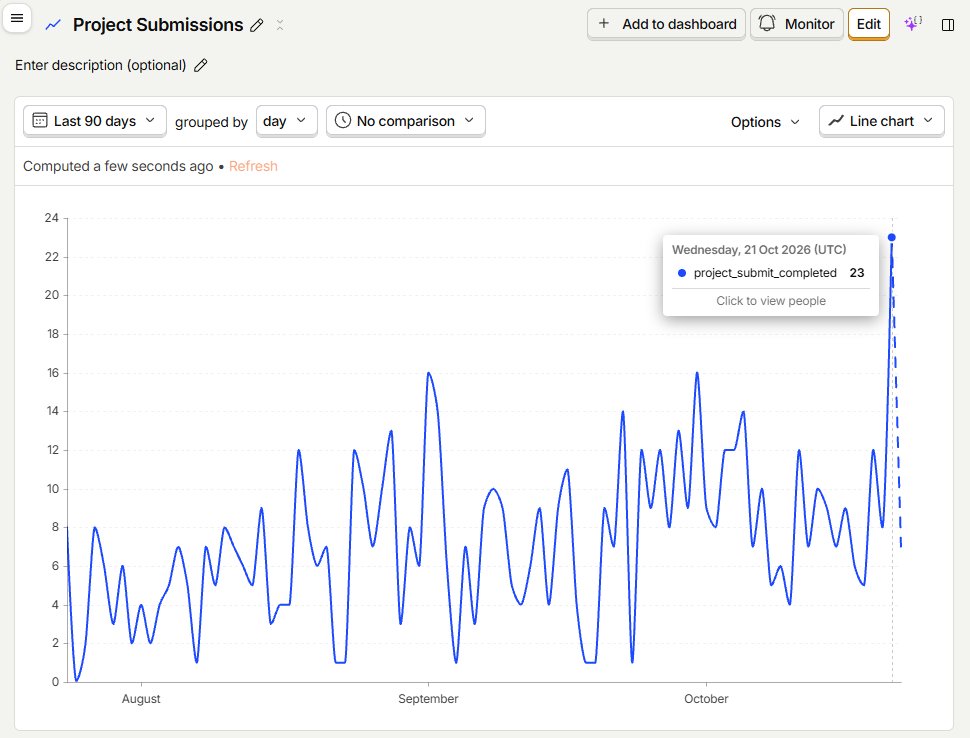Click the 'August' axis label
Viewport: 970px width, 738px height.
pyautogui.click(x=141, y=699)
